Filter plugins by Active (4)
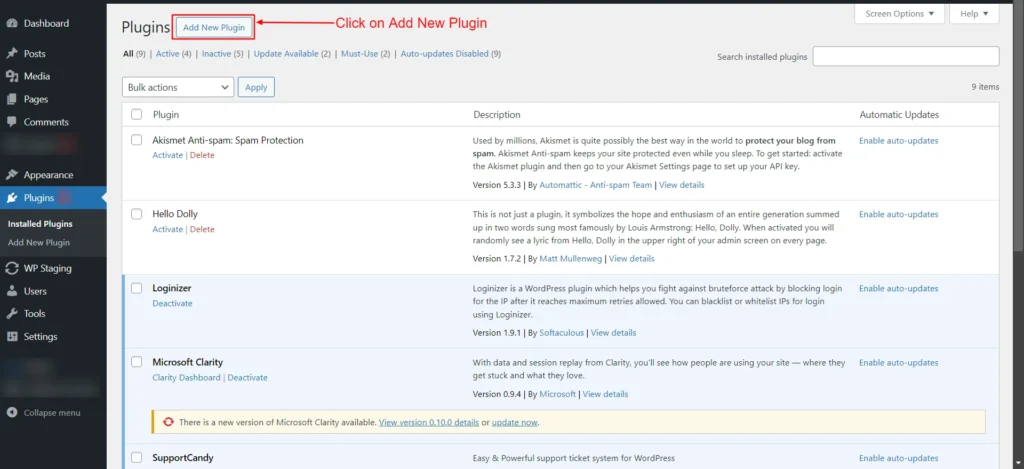The height and width of the screenshot is (469, 1024). click(174, 54)
